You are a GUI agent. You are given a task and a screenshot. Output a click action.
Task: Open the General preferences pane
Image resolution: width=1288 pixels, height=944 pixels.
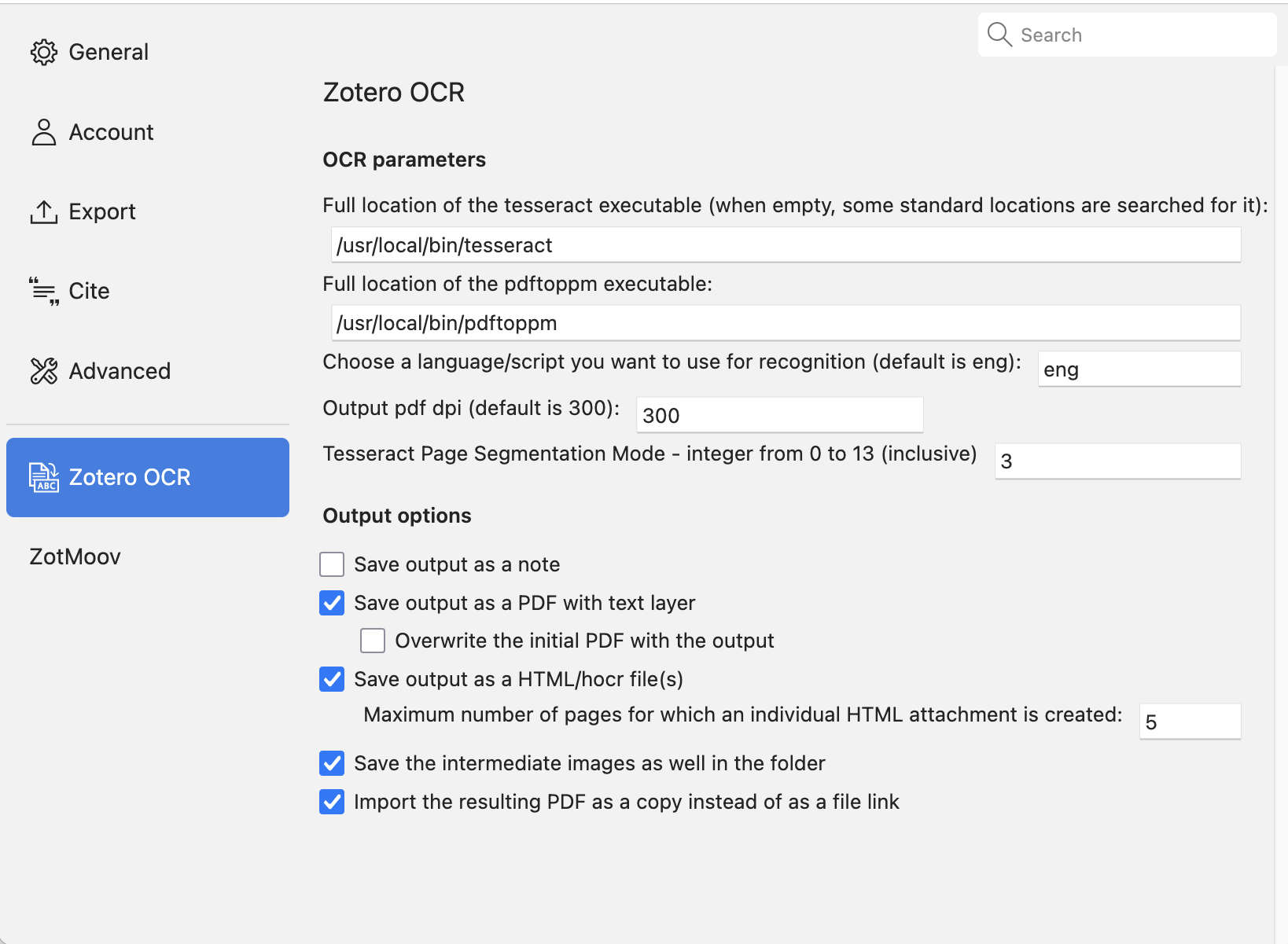(x=148, y=52)
